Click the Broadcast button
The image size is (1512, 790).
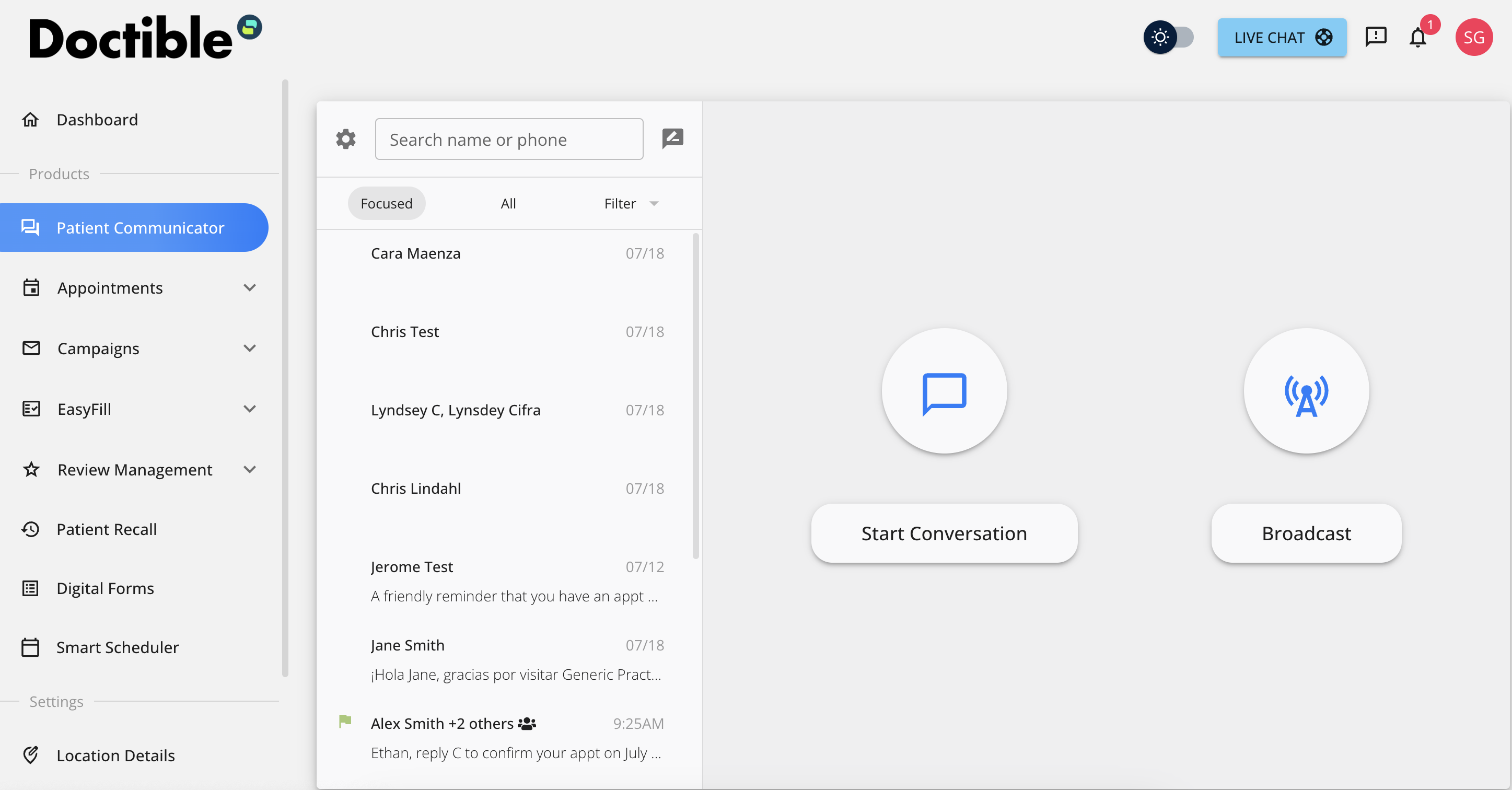1306,533
